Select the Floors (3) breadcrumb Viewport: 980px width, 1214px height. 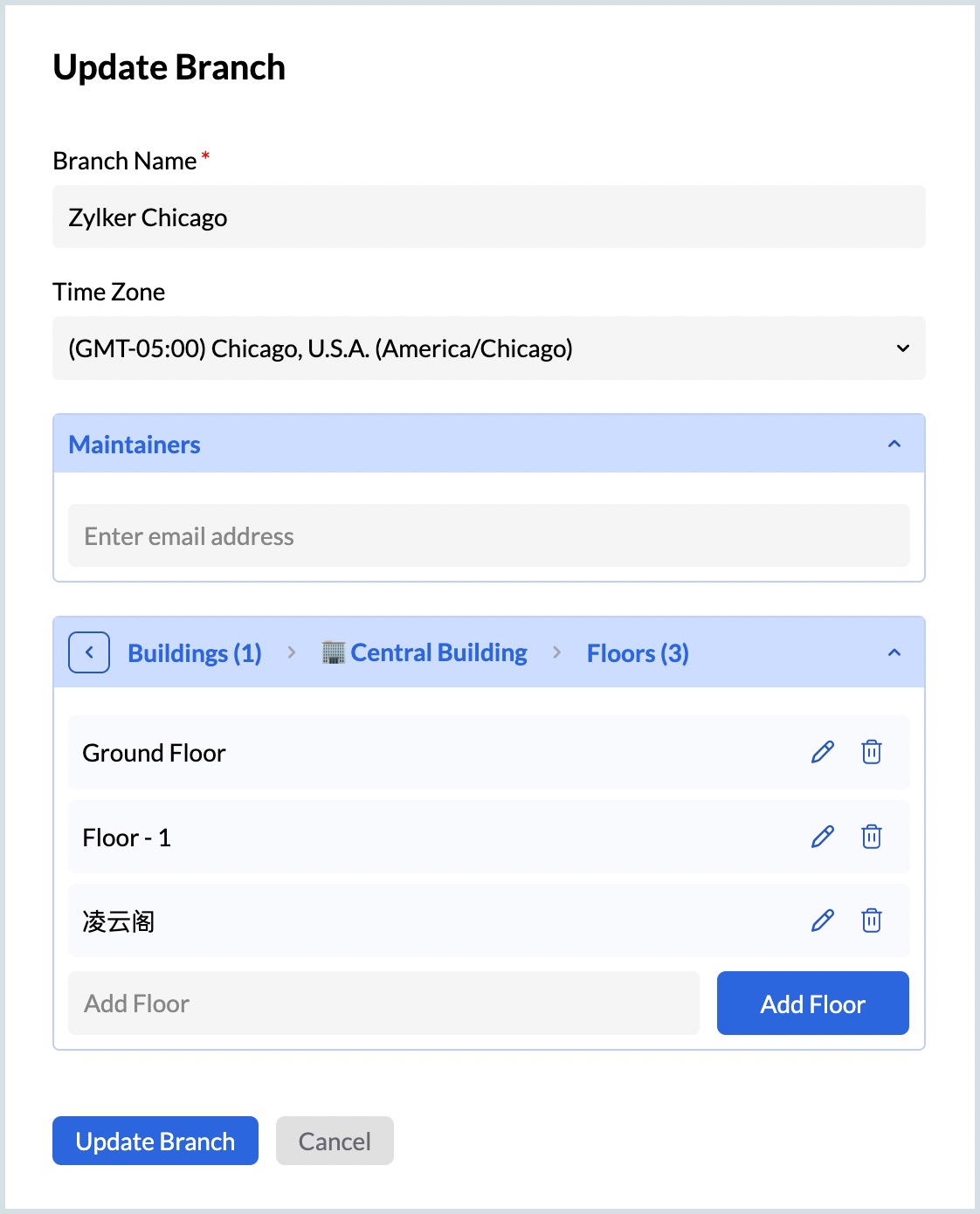pos(638,653)
